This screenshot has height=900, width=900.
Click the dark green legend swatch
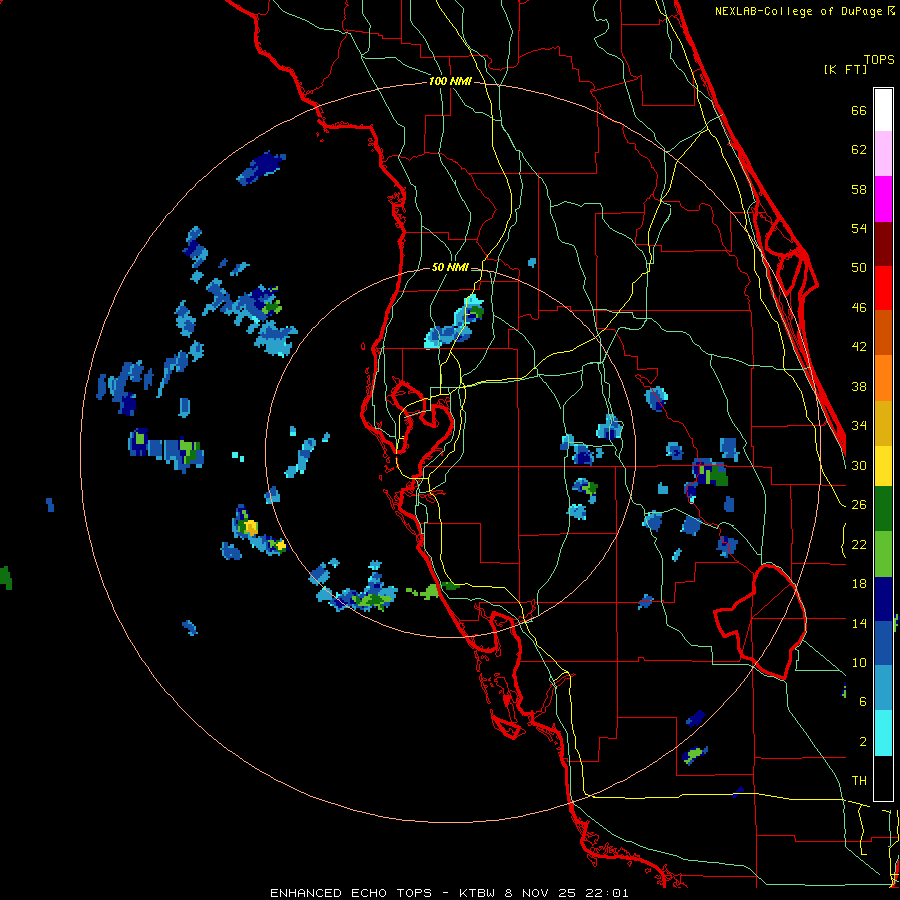[x=883, y=509]
